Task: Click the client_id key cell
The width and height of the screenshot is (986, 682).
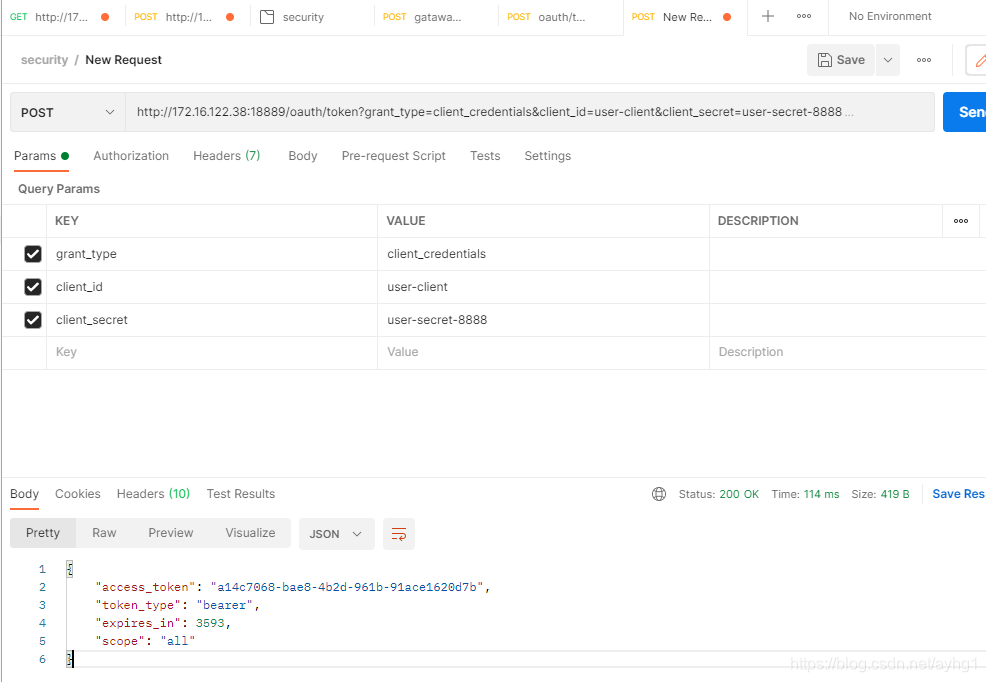Action: coord(212,287)
